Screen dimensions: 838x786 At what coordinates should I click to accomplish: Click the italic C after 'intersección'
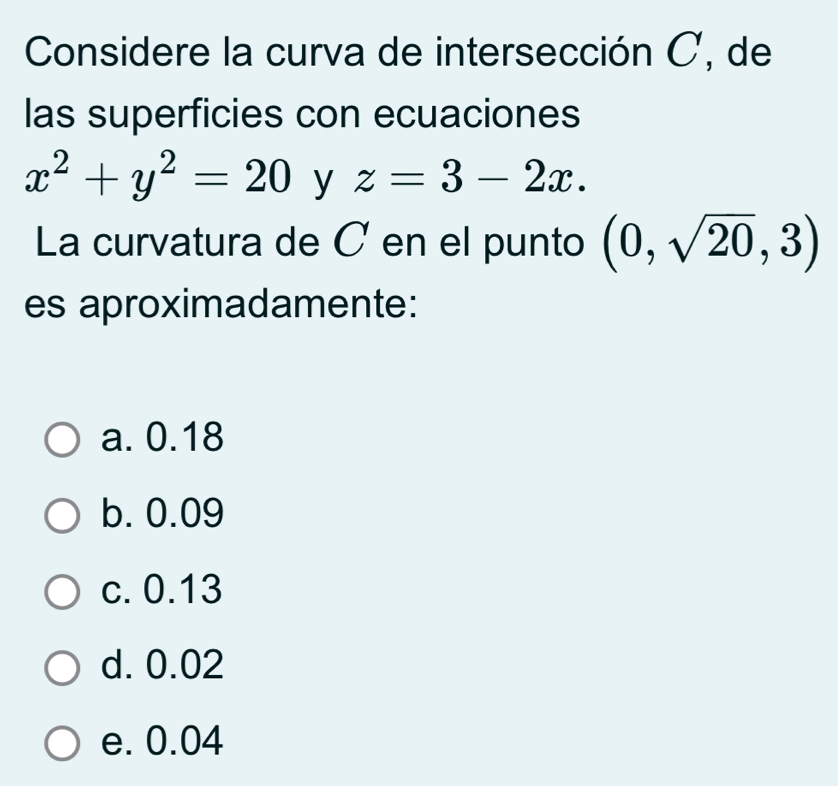pyautogui.click(x=681, y=52)
